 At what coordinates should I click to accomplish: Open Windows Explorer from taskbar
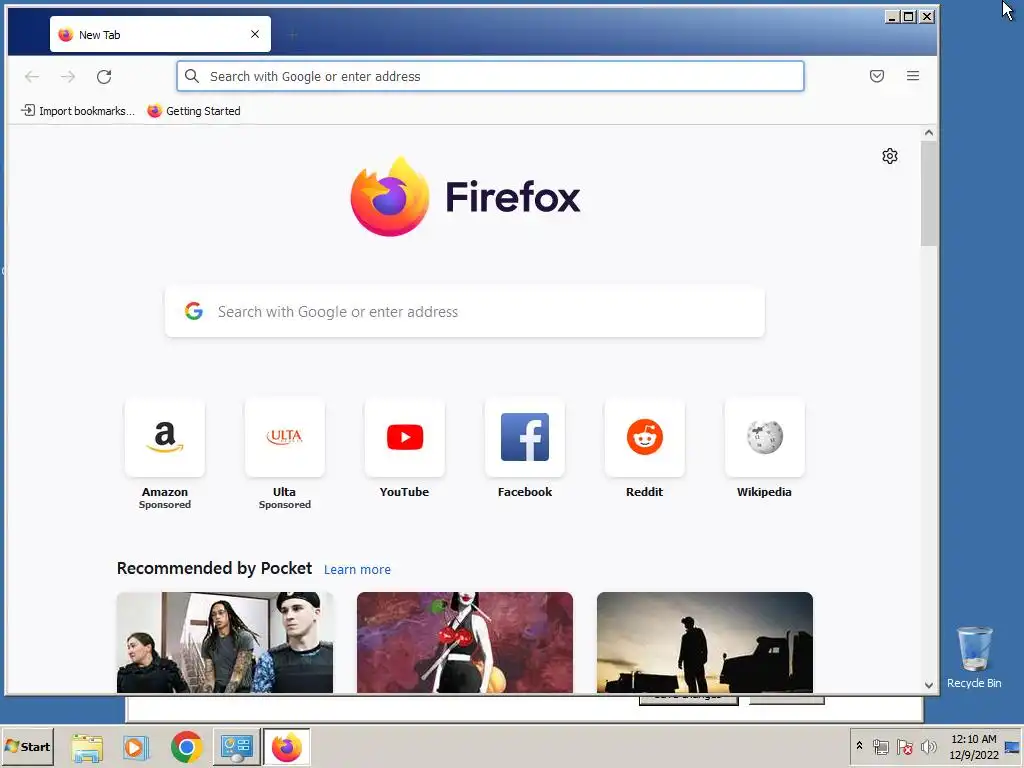point(87,747)
